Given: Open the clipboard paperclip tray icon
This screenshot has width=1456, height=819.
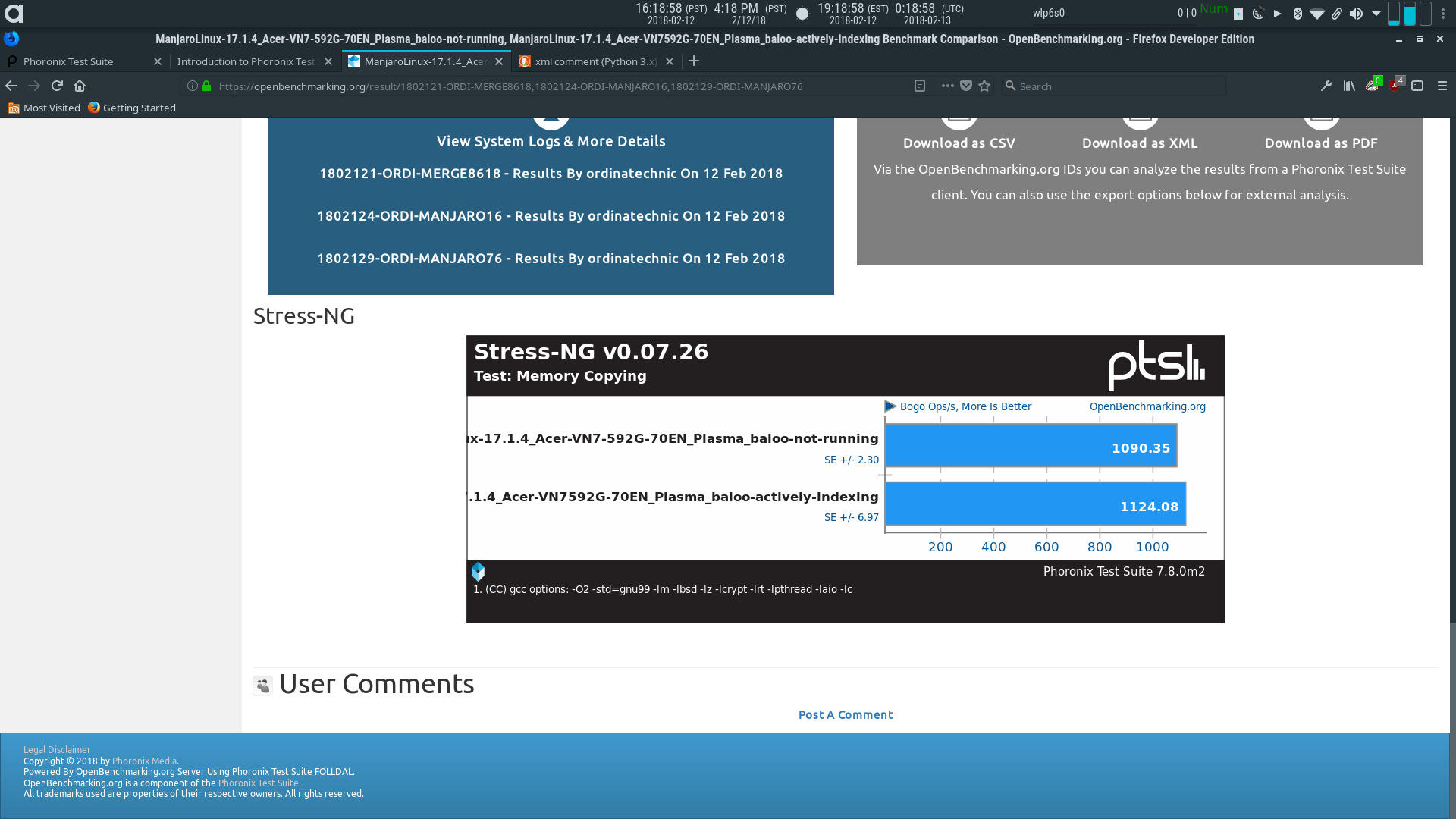Looking at the screenshot, I should [1337, 13].
